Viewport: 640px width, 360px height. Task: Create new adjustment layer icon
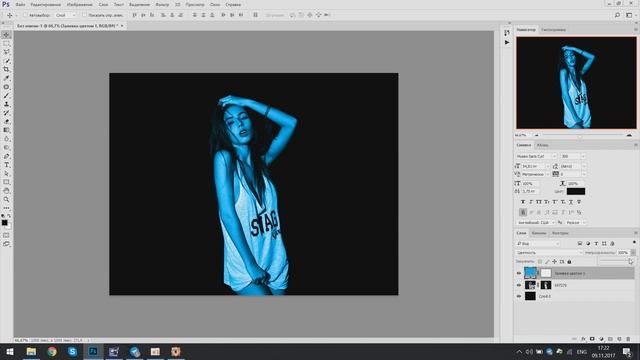click(x=601, y=339)
